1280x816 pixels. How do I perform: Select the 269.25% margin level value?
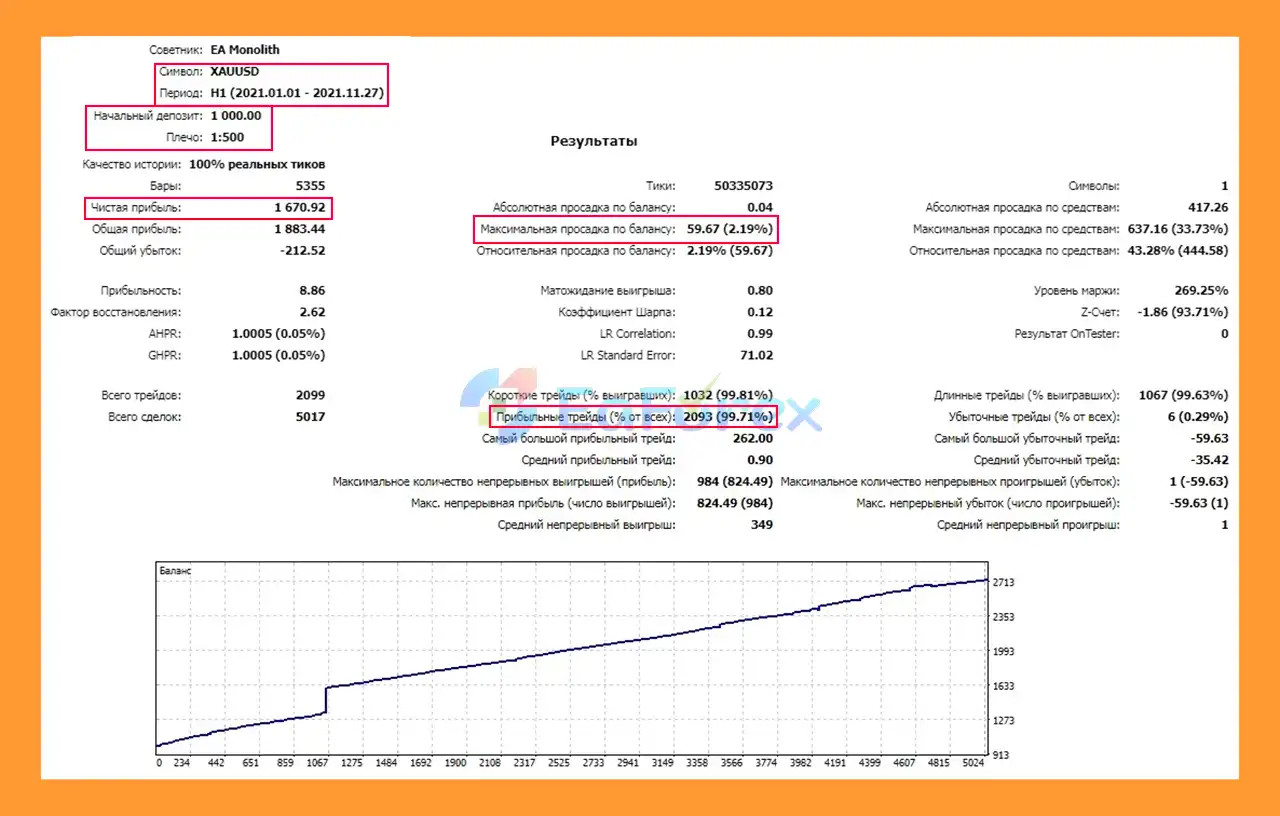pyautogui.click(x=1201, y=291)
